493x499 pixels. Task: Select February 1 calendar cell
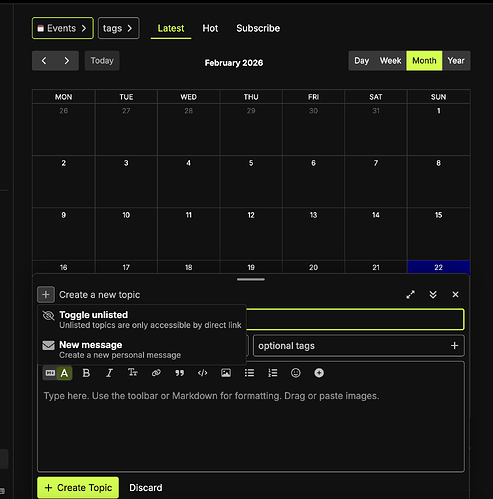pos(438,129)
